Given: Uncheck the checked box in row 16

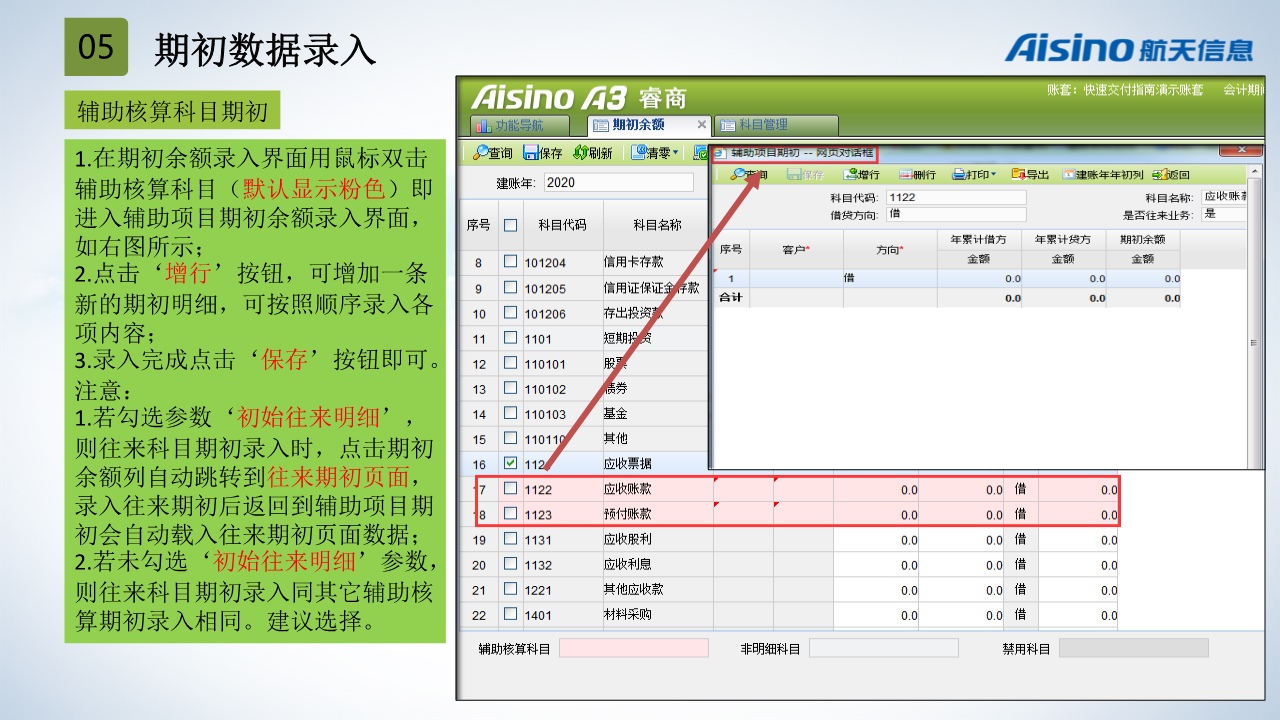Looking at the screenshot, I should [511, 464].
